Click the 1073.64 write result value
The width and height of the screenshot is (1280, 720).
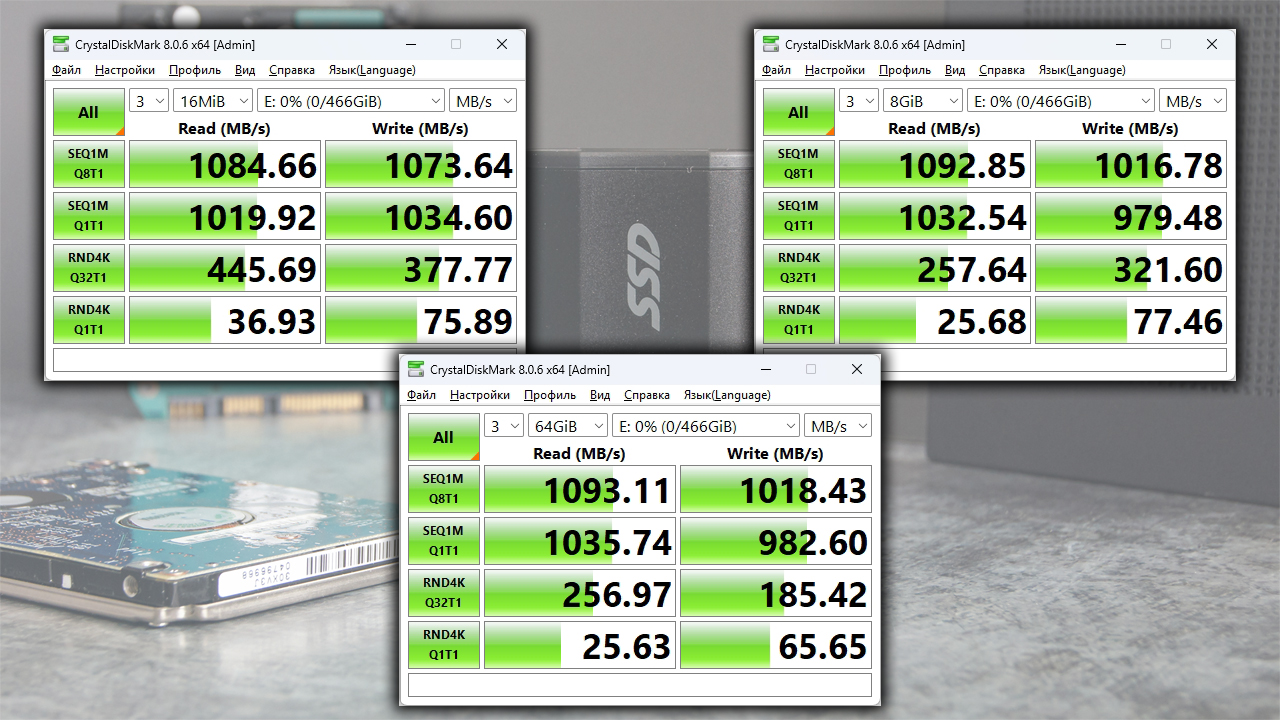point(421,164)
